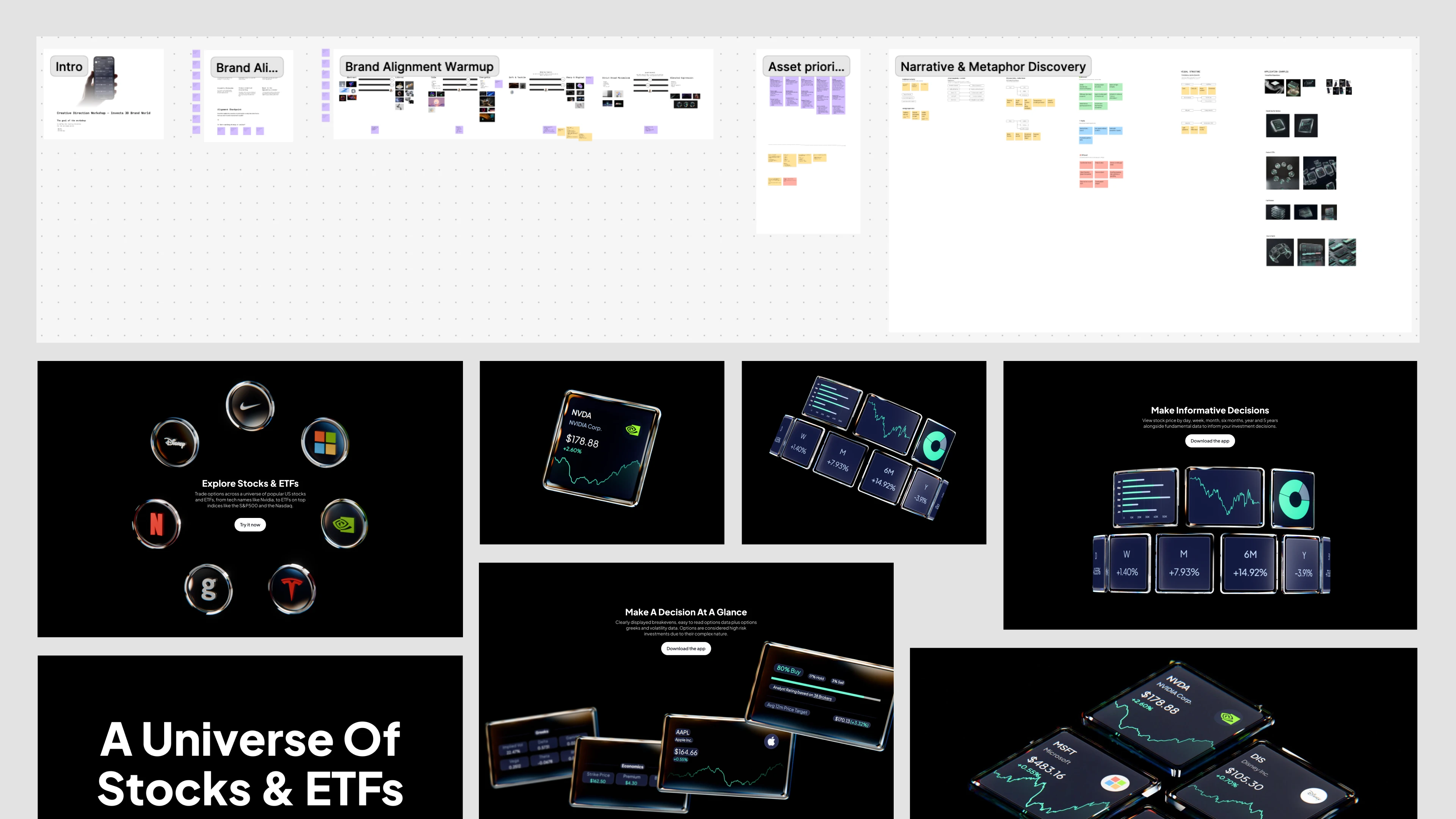Select the Microsoft logo bubble

tap(325, 442)
